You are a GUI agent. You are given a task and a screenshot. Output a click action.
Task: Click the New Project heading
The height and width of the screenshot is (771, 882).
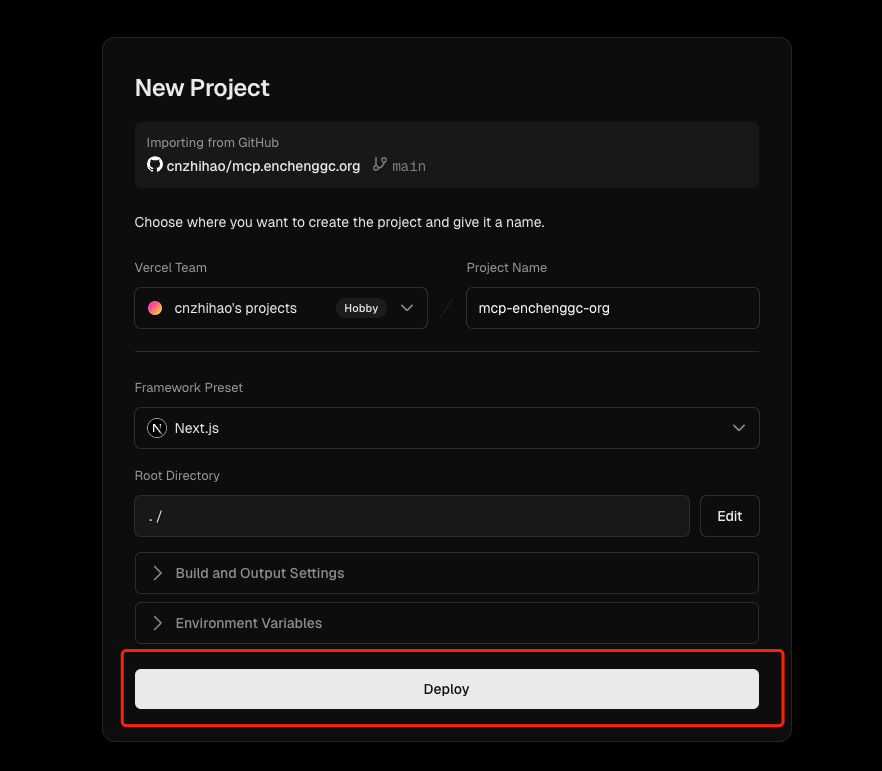[202, 88]
